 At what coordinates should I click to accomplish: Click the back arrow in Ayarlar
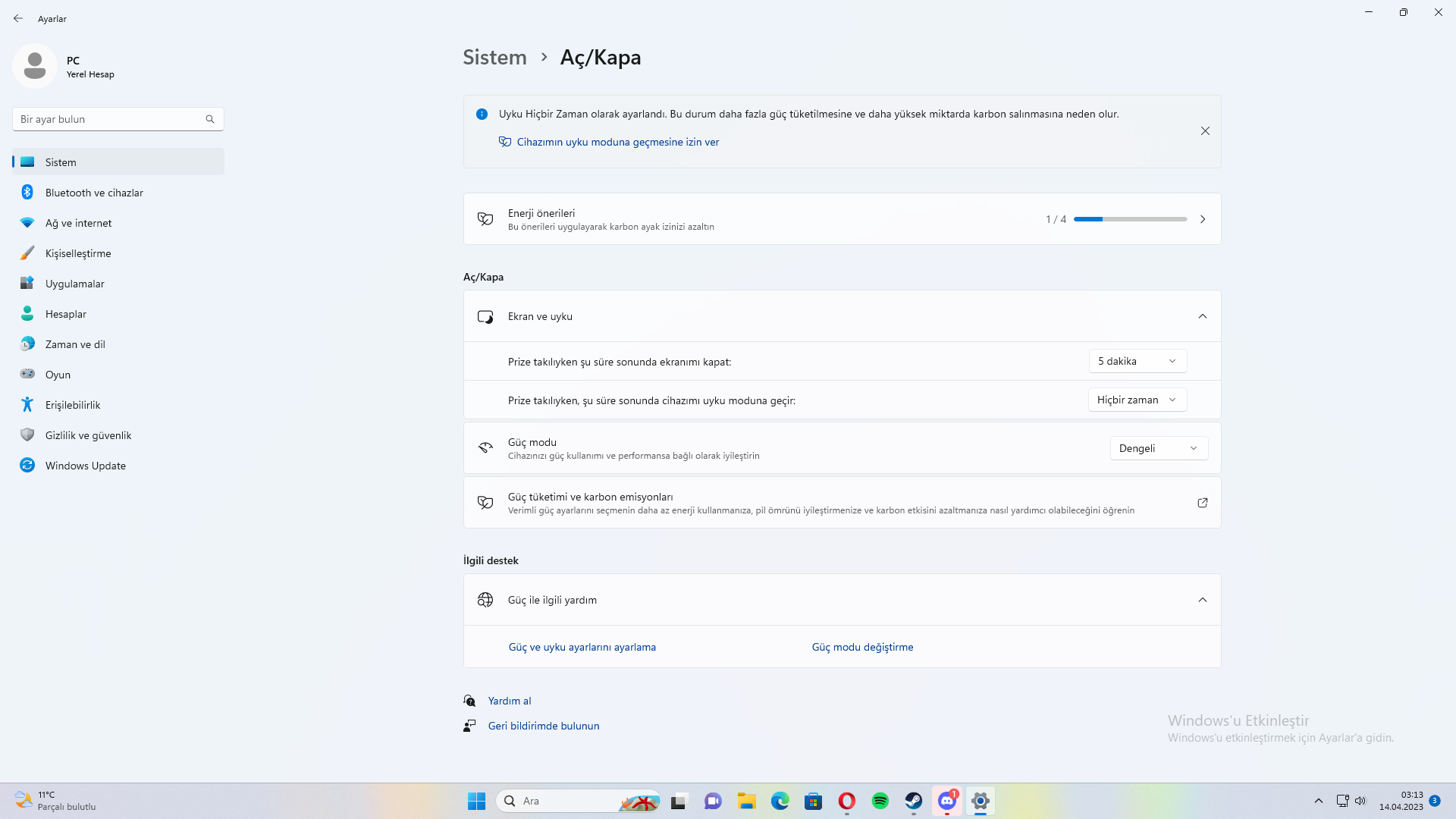tap(18, 18)
